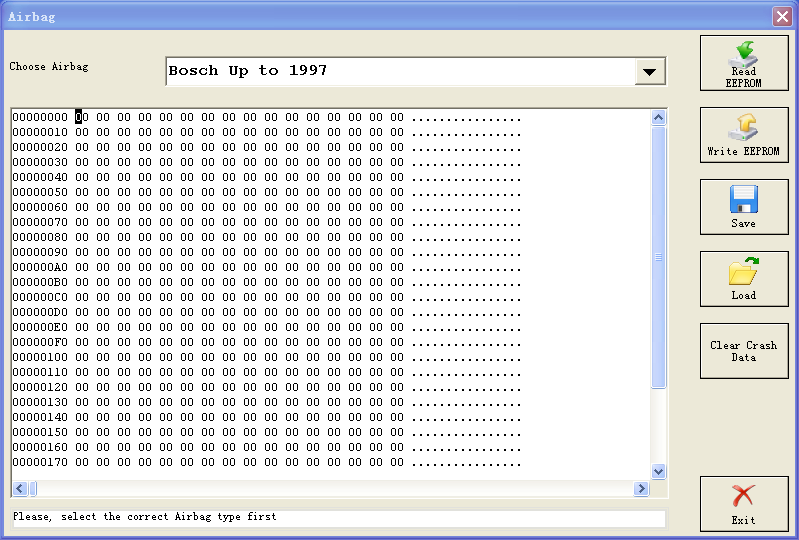799x540 pixels.
Task: Click the address 00000020 row
Action: (x=267, y=147)
